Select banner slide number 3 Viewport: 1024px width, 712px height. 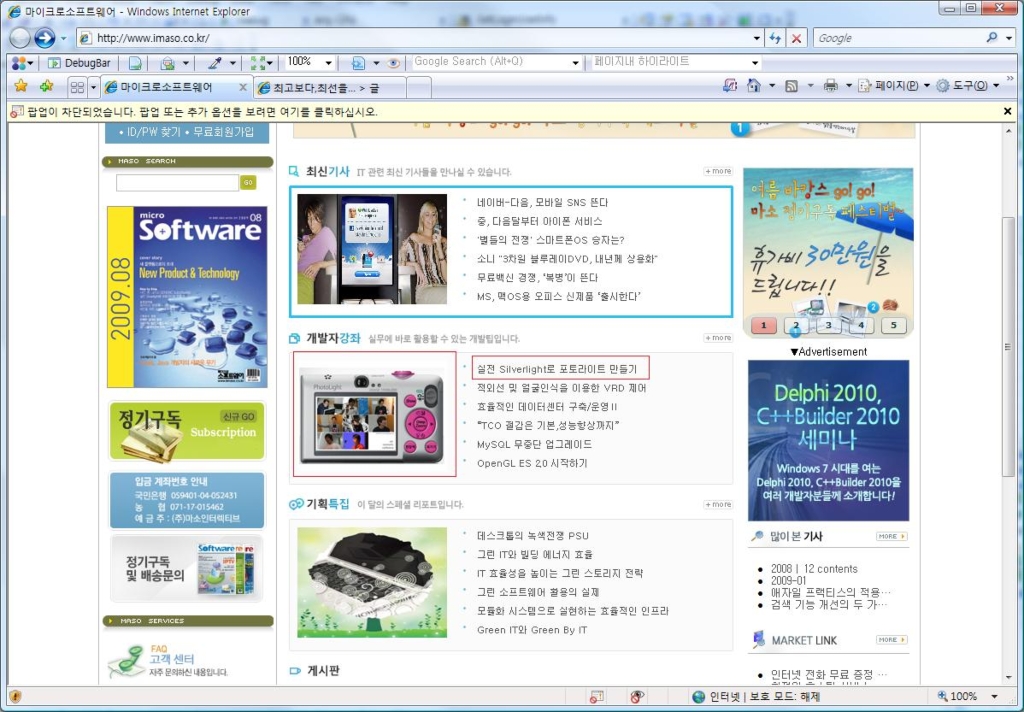click(828, 325)
